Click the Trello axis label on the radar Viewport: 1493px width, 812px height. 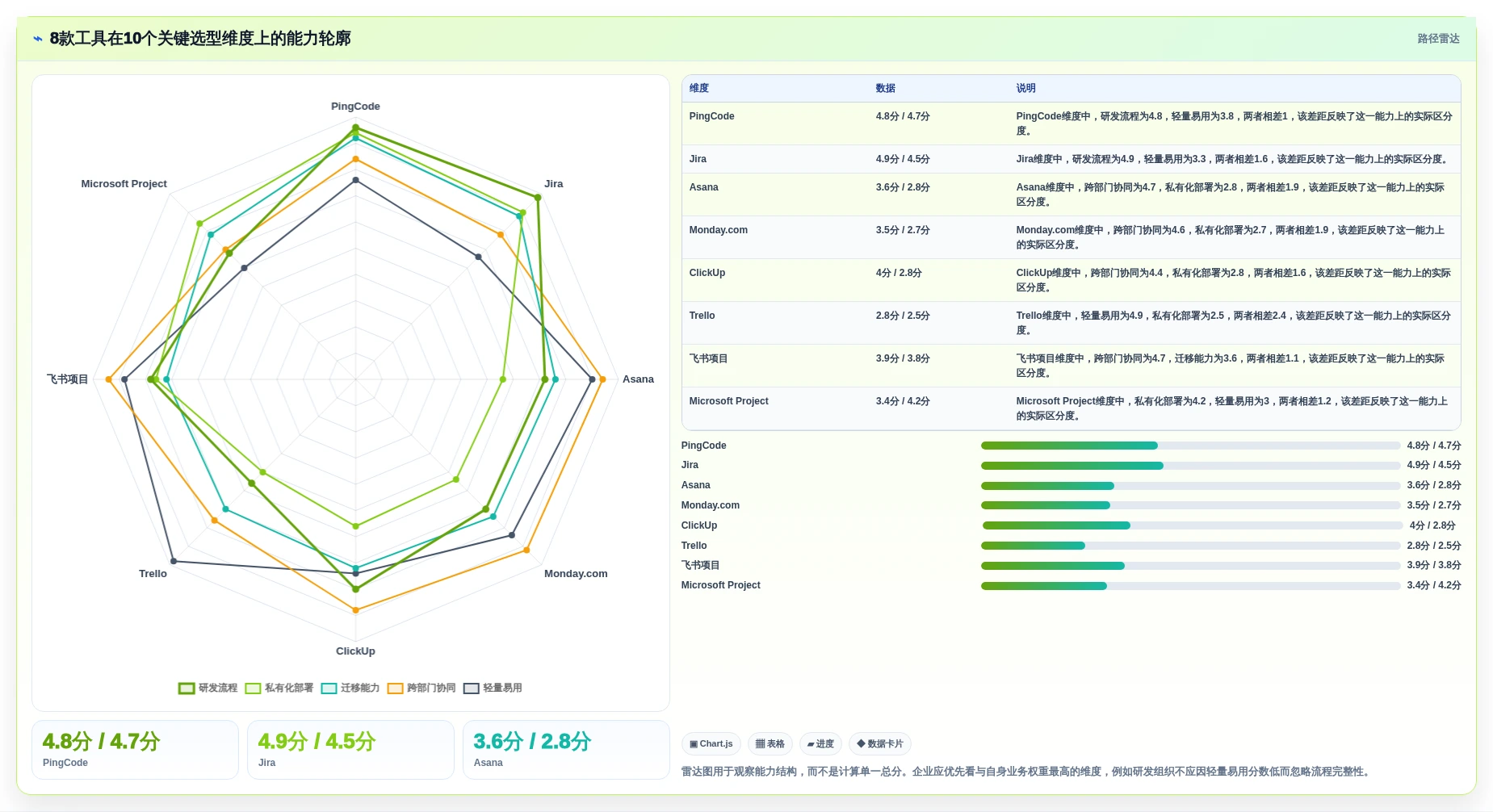coord(153,574)
